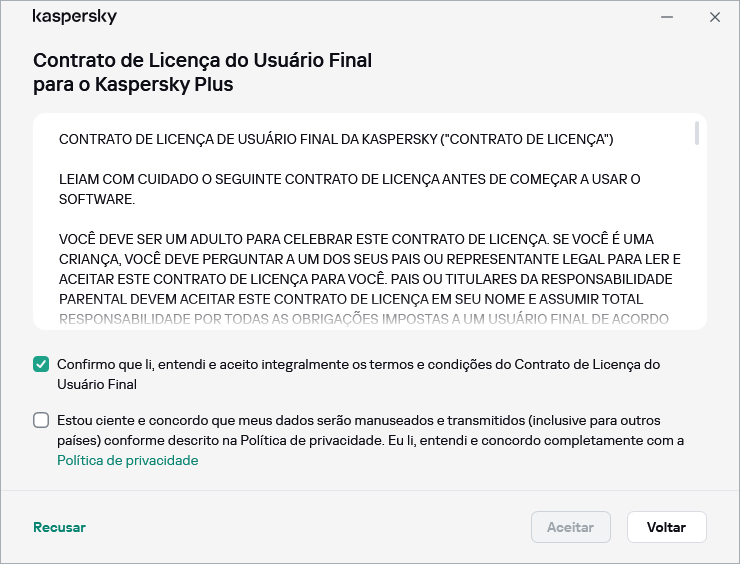Go back with the Voltar button

tap(666, 527)
